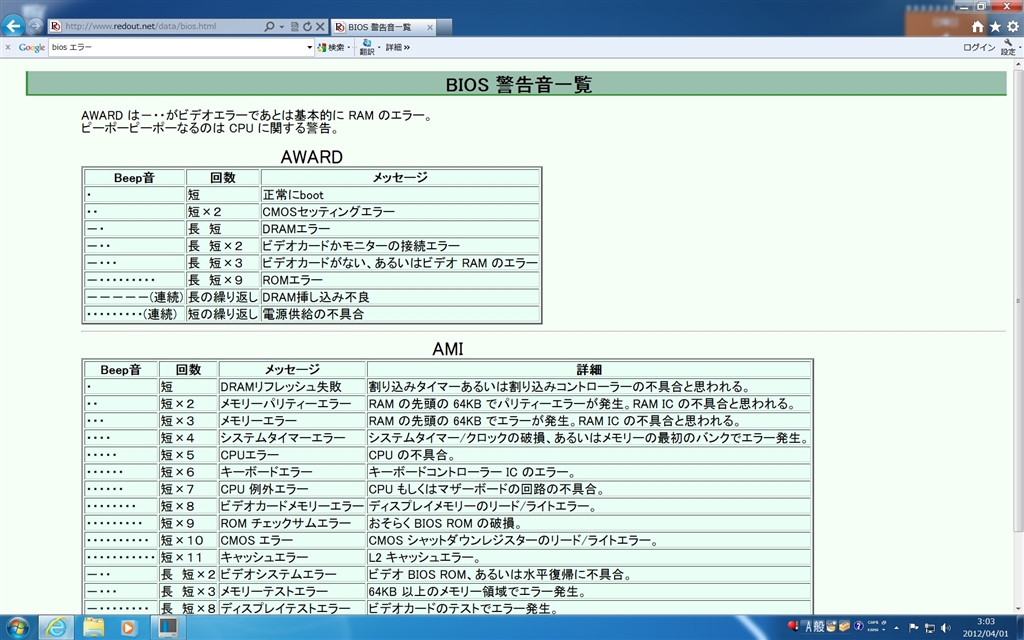Viewport: 1024px width, 640px height.
Task: Open Windows Explorer folder in taskbar
Action: (x=93, y=627)
